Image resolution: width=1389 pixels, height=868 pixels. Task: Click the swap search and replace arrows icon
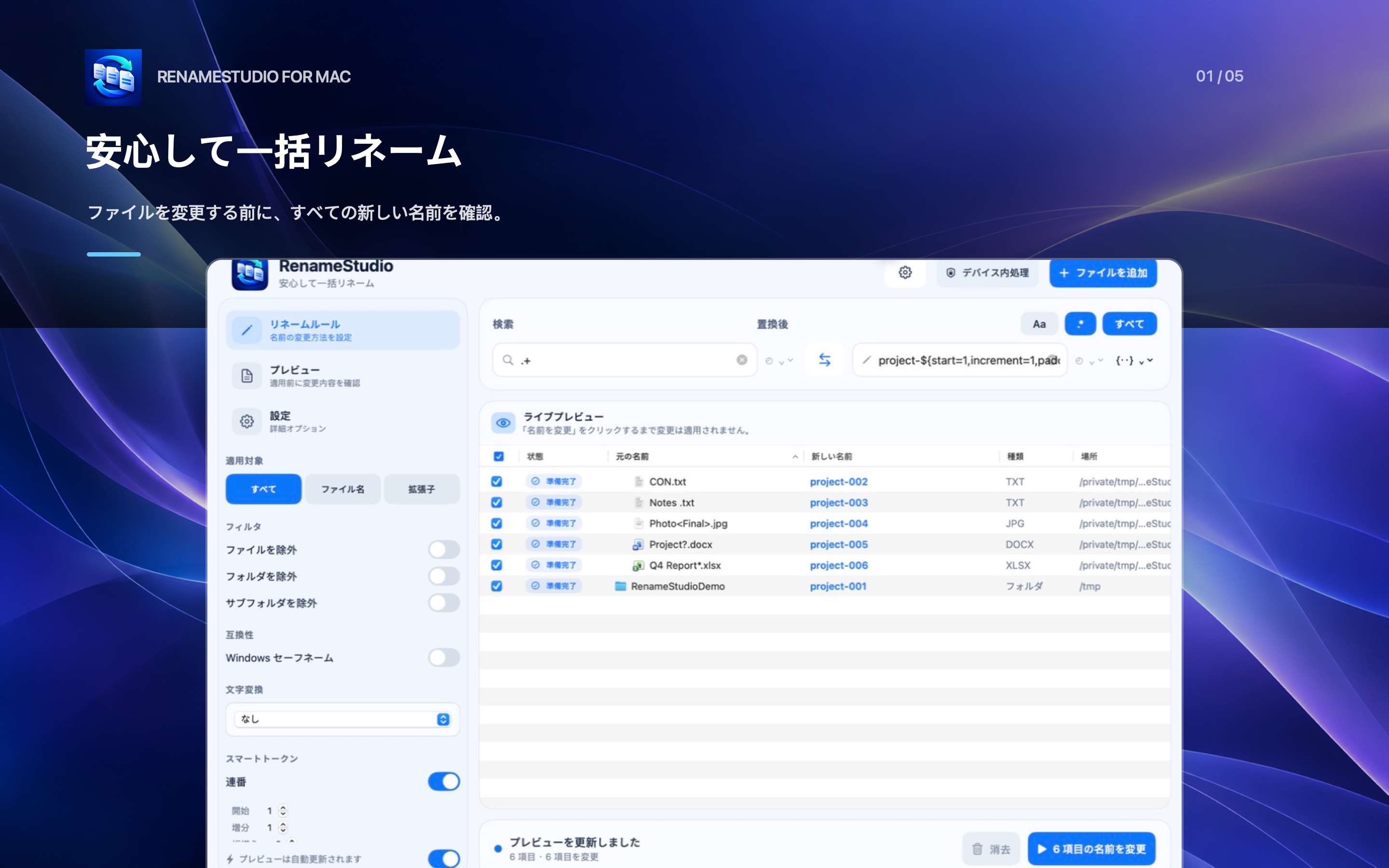click(x=824, y=360)
